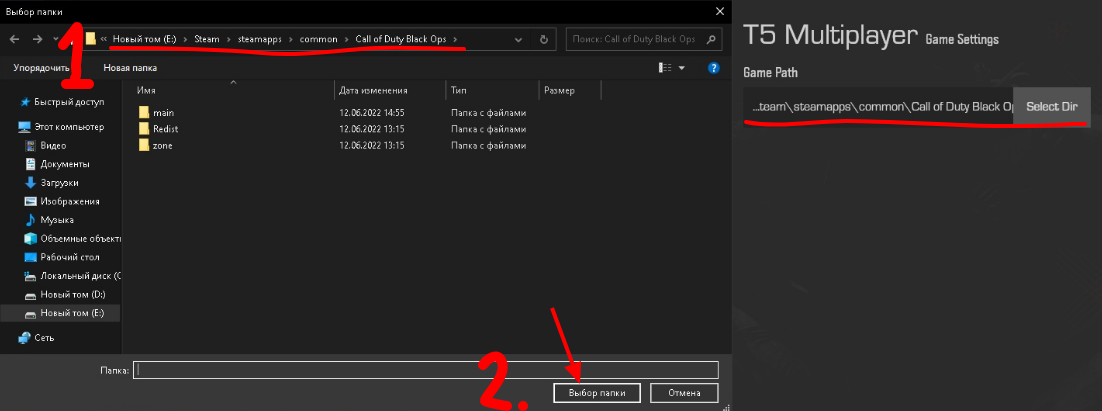
Task: Cancel dialog with Отмена button
Action: tap(685, 392)
